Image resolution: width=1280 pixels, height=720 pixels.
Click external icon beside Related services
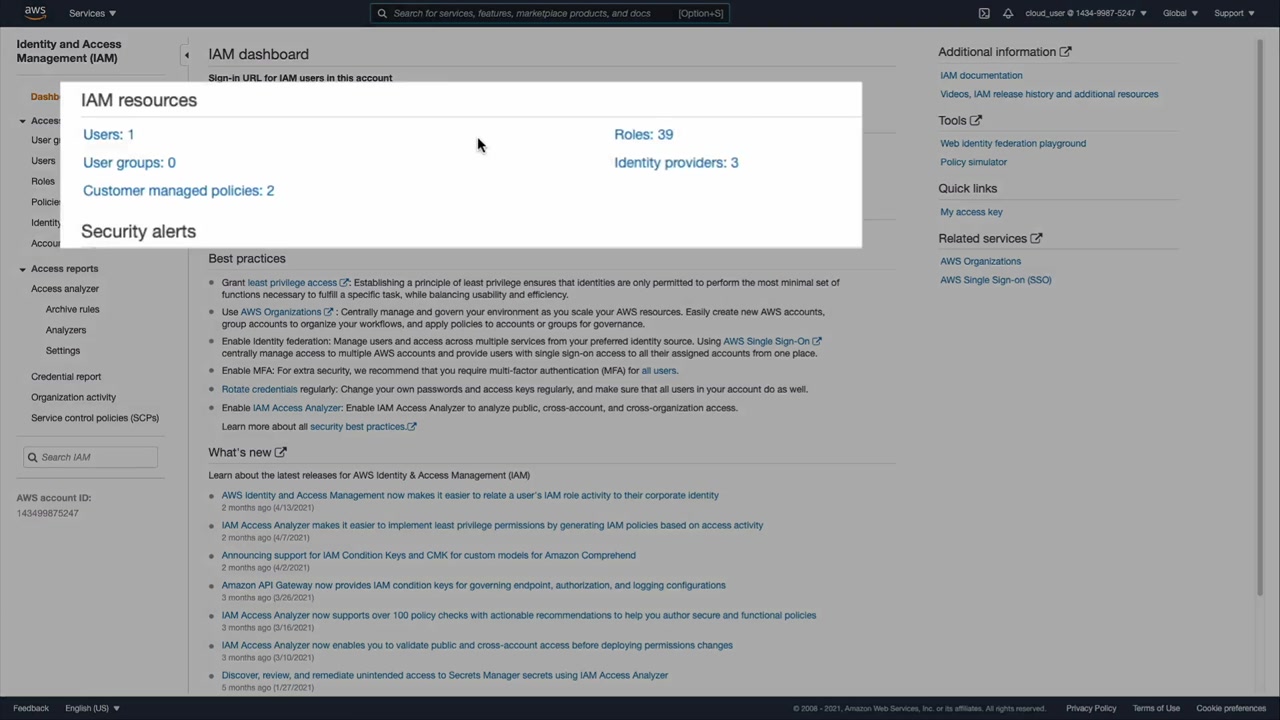pyautogui.click(x=1037, y=239)
